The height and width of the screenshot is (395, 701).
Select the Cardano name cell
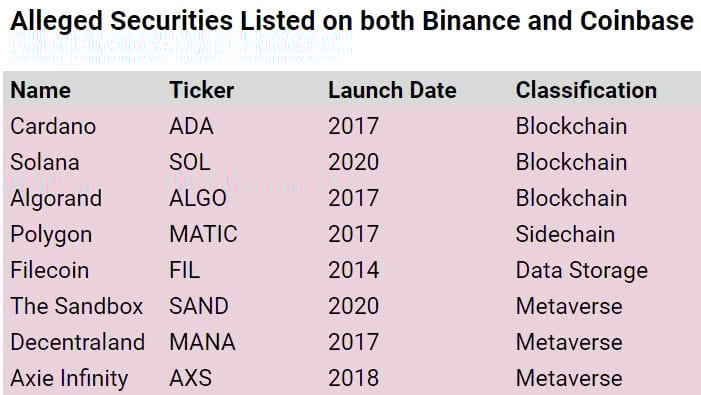point(53,126)
